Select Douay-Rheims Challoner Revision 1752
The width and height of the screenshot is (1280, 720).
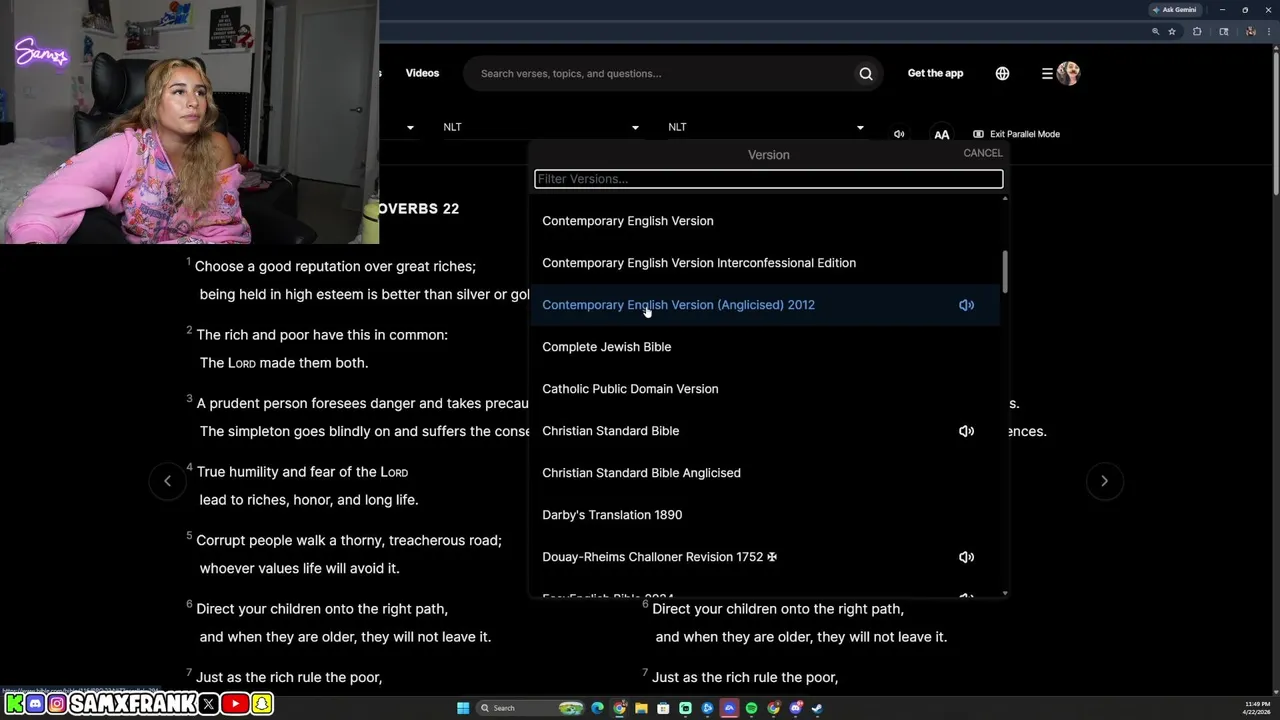[765, 557]
